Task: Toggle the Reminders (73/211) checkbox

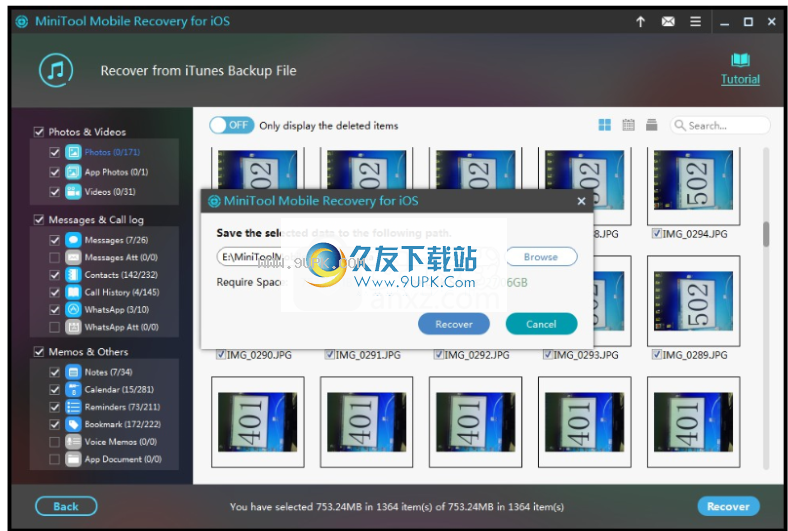Action: pyautogui.click(x=55, y=407)
